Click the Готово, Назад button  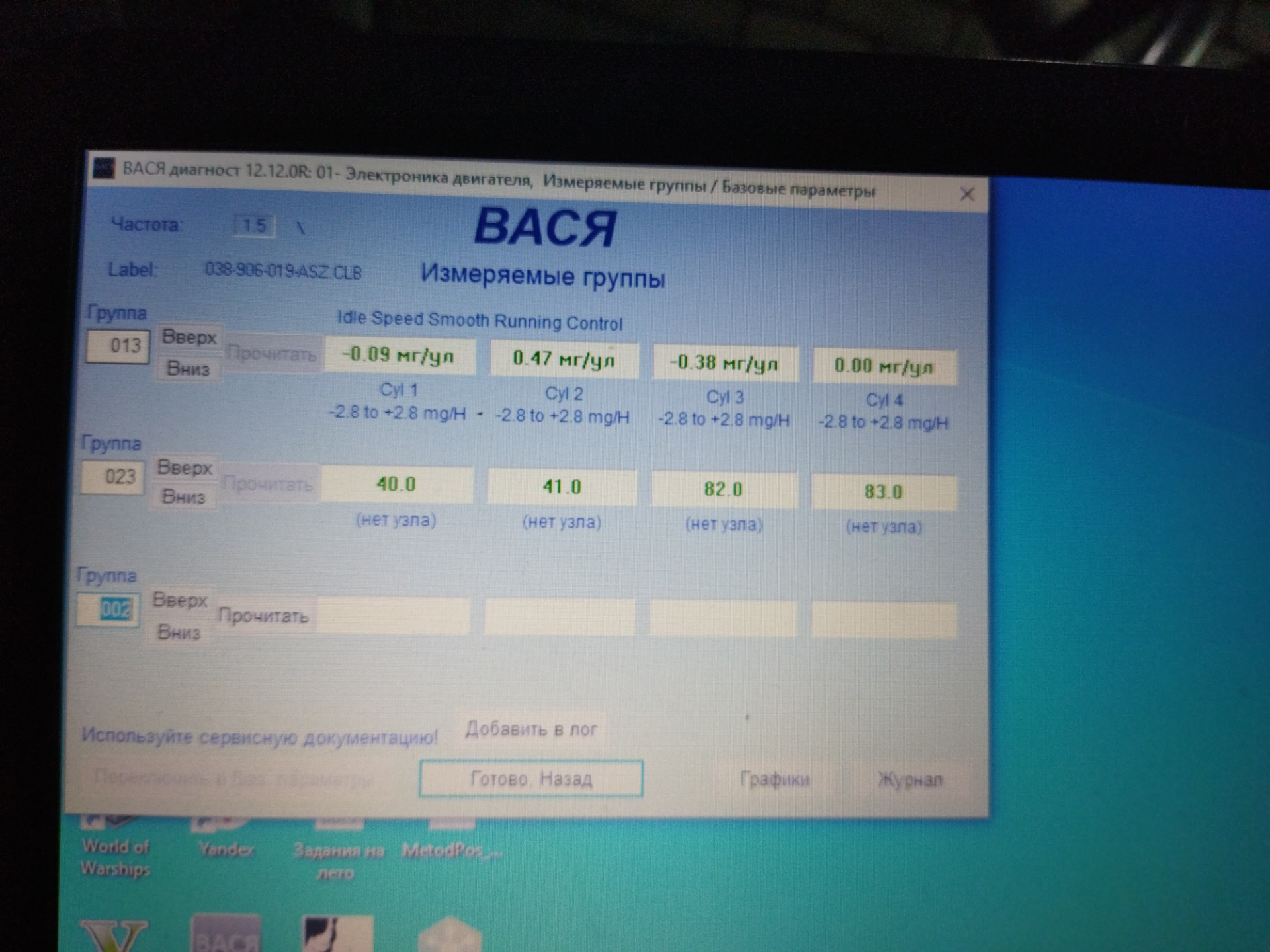pyautogui.click(x=531, y=779)
